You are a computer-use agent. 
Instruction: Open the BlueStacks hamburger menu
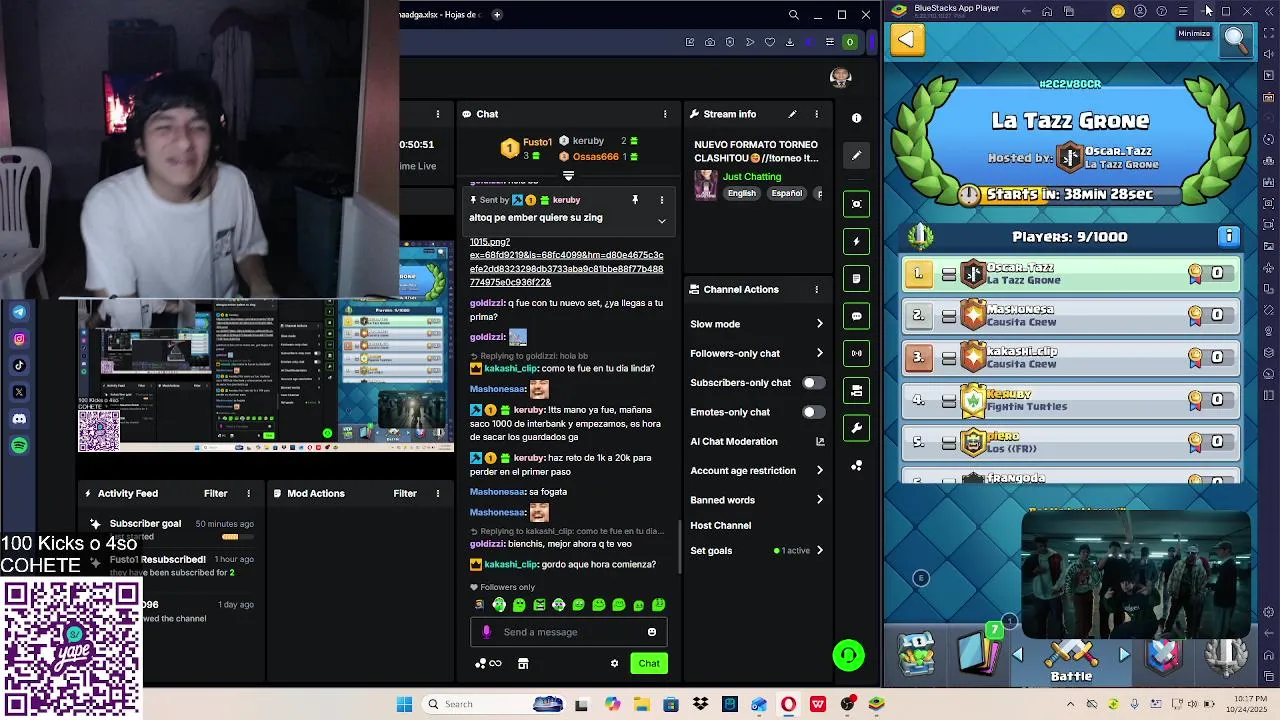[x=1183, y=11]
